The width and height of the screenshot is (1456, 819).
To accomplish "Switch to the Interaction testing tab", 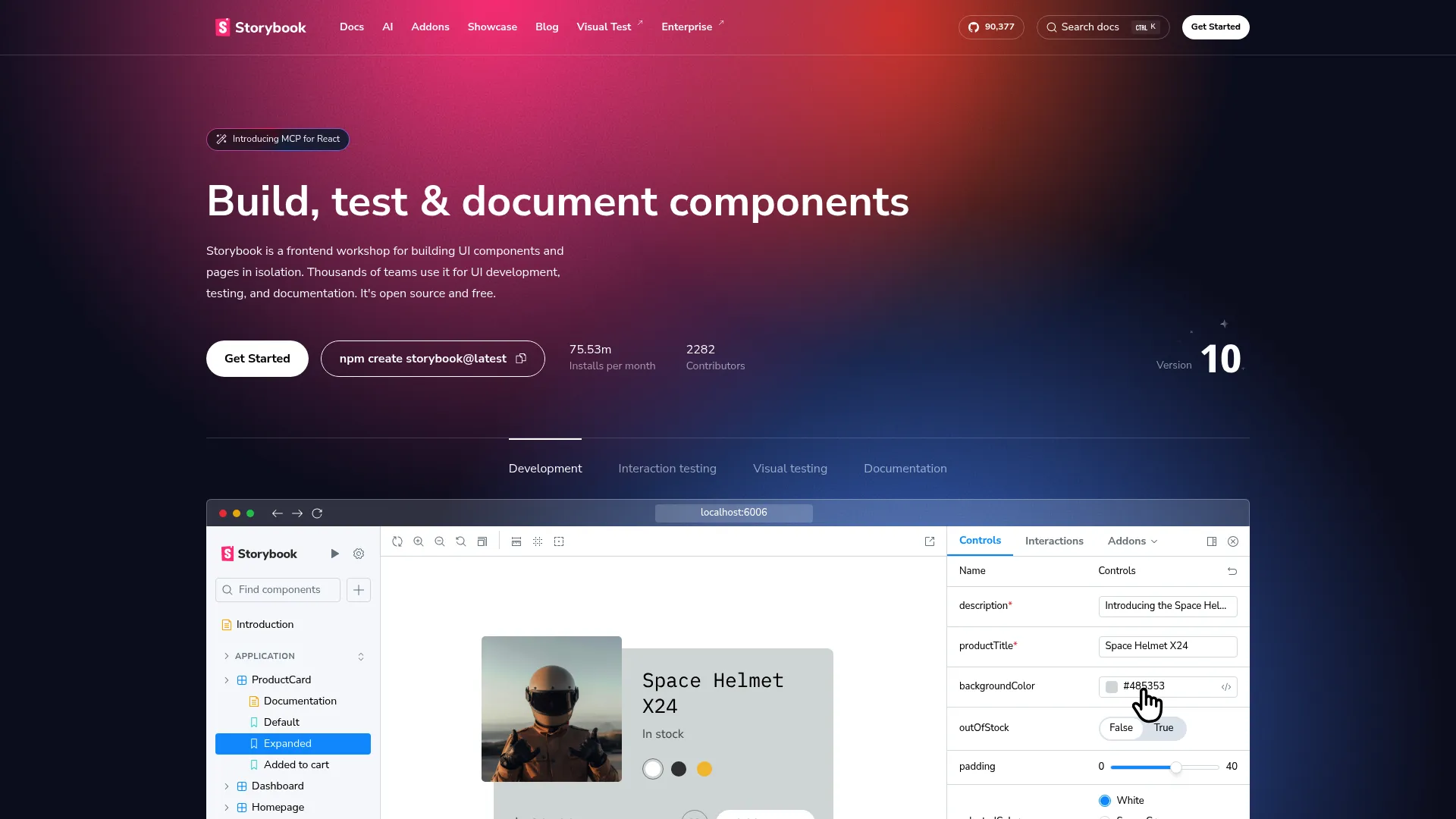I will (667, 469).
